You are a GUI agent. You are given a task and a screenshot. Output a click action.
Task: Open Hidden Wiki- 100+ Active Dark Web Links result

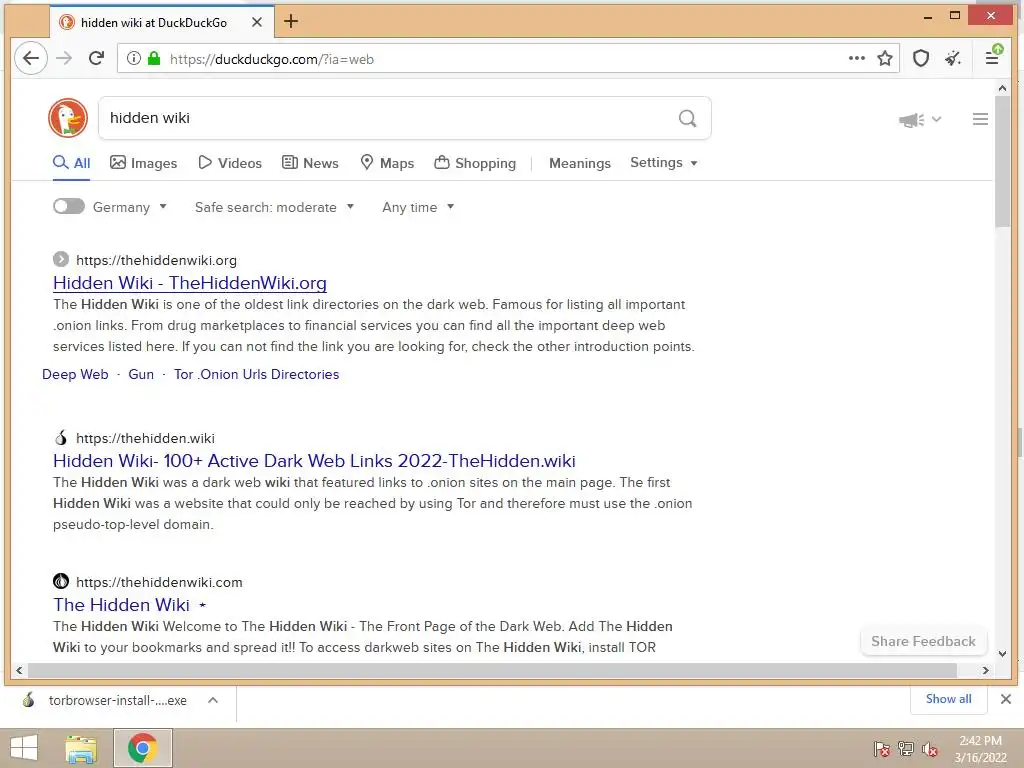314,461
